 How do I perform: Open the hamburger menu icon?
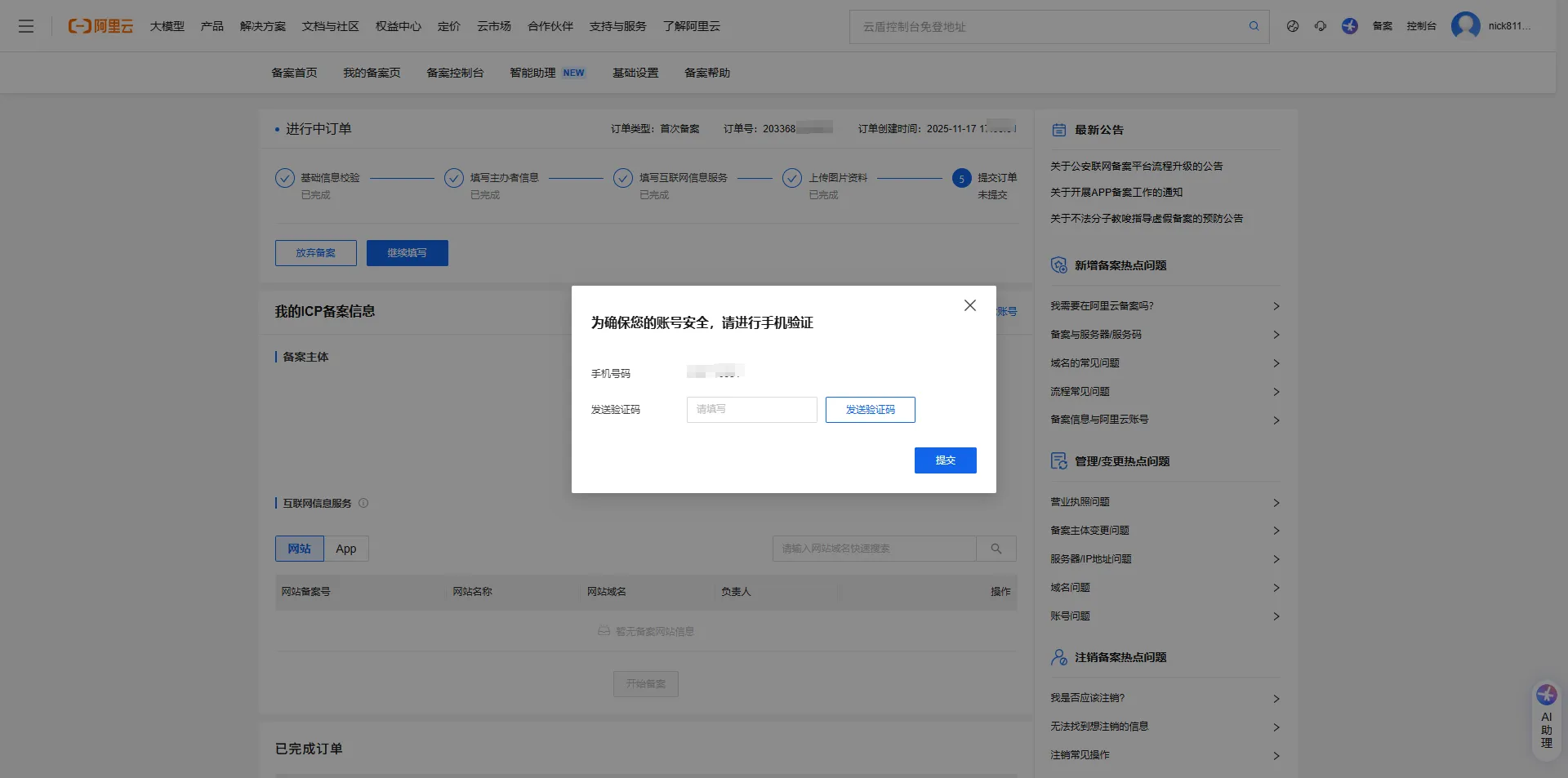pos(26,26)
